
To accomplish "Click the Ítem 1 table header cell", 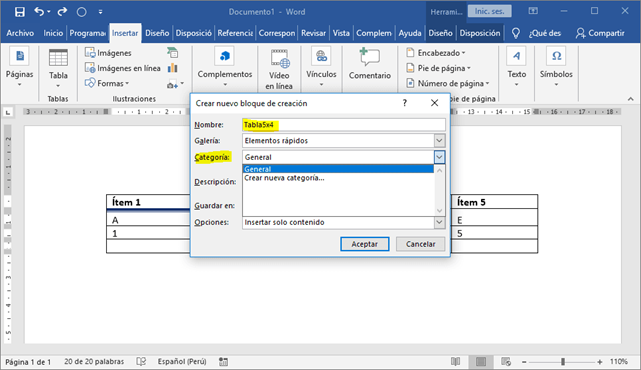I will coord(148,202).
